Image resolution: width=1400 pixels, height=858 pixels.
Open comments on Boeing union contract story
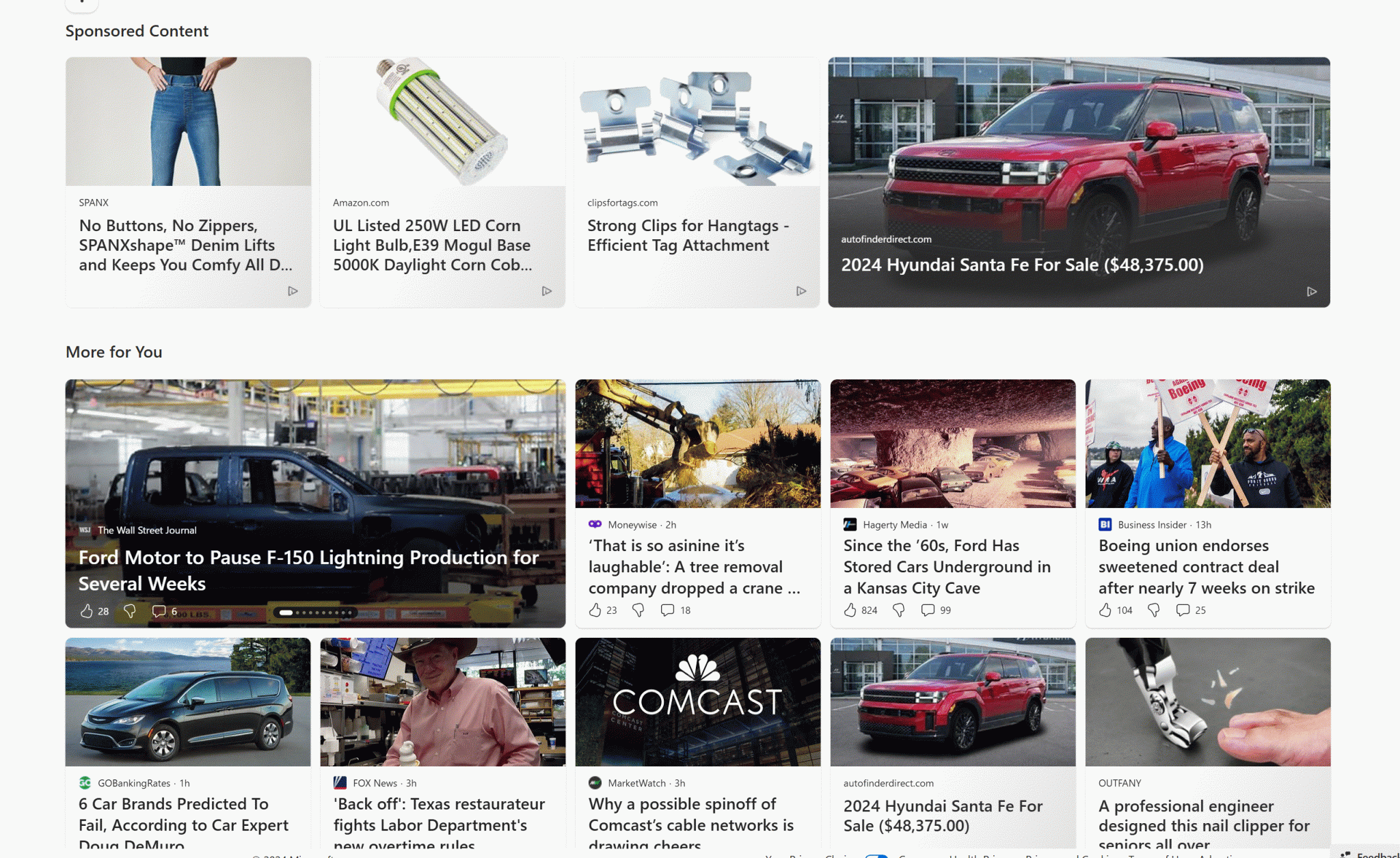(x=1183, y=610)
